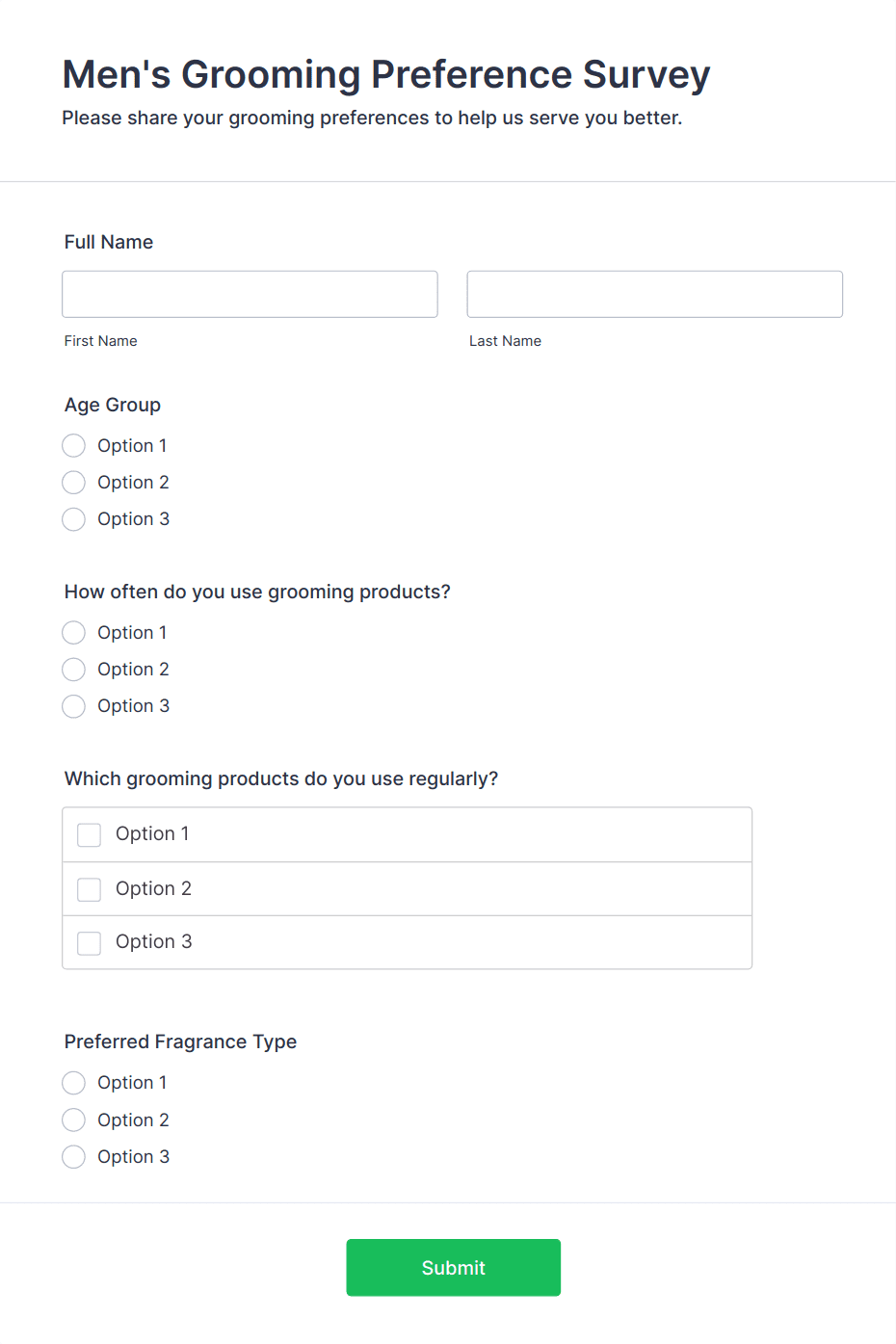Click the survey description subtitle

(372, 118)
